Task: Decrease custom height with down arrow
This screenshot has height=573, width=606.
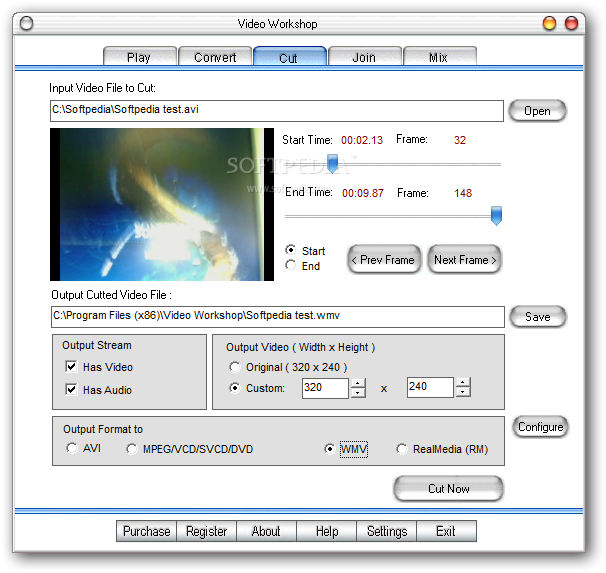Action: pos(463,392)
